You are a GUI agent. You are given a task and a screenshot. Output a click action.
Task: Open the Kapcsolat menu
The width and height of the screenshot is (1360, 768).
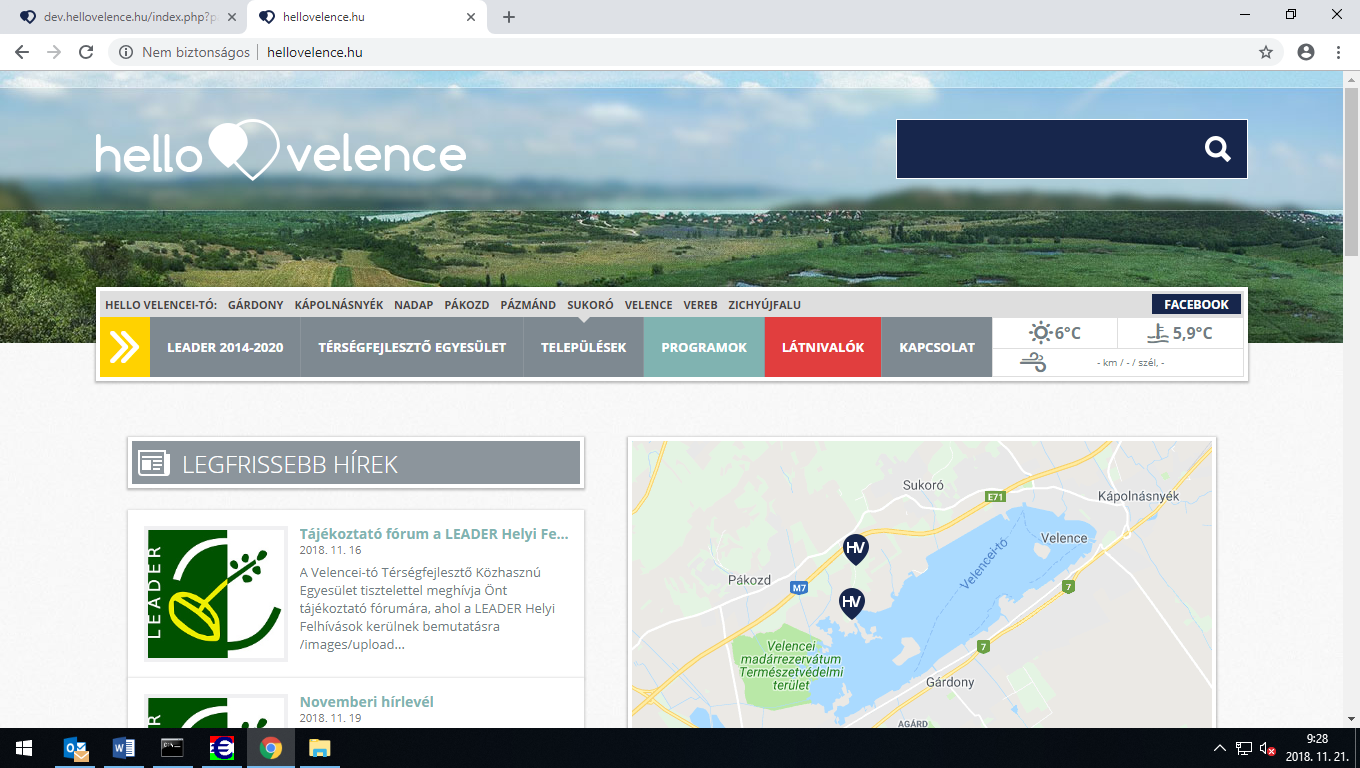(x=937, y=347)
